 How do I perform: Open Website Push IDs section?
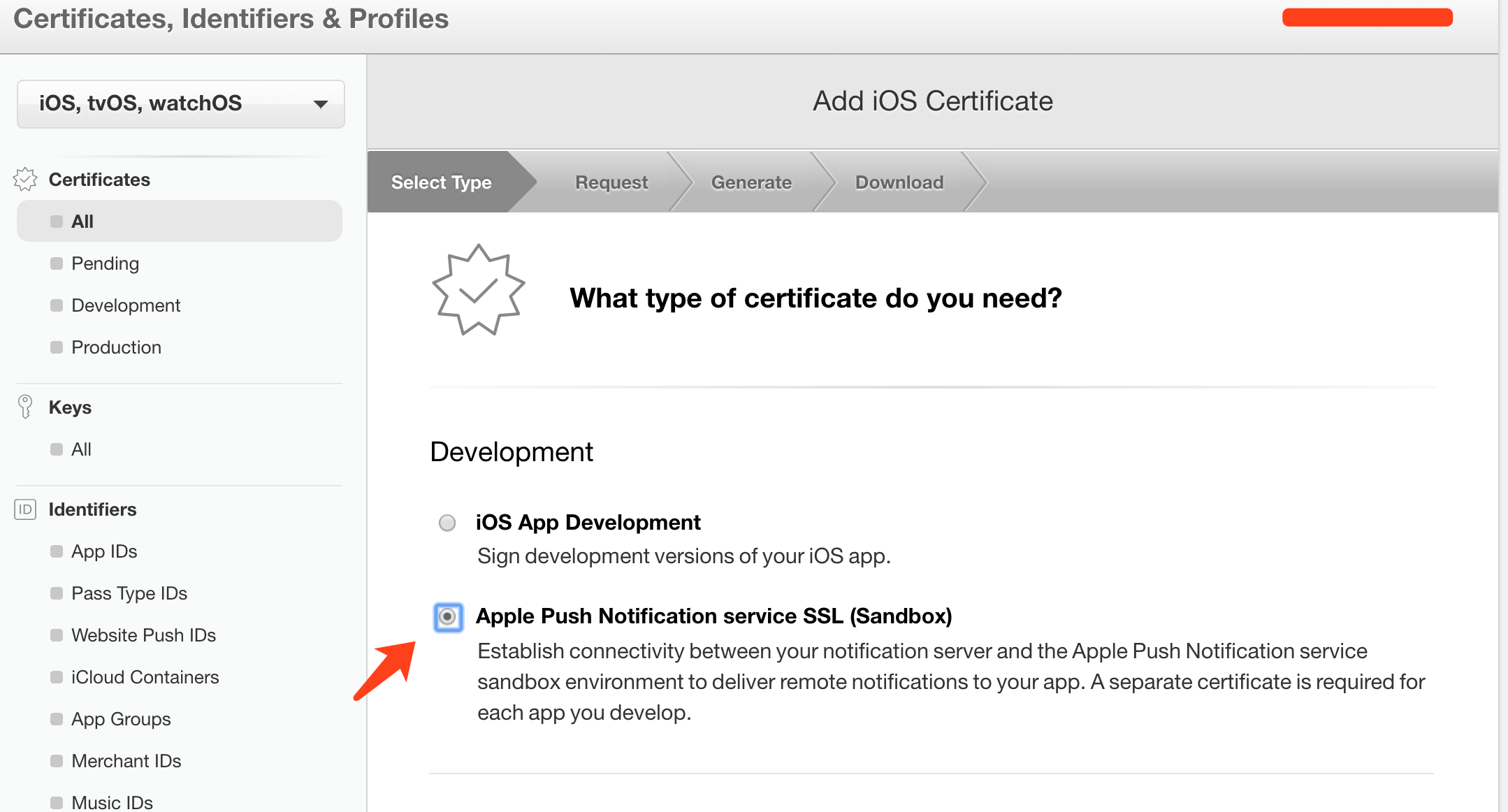tap(143, 635)
